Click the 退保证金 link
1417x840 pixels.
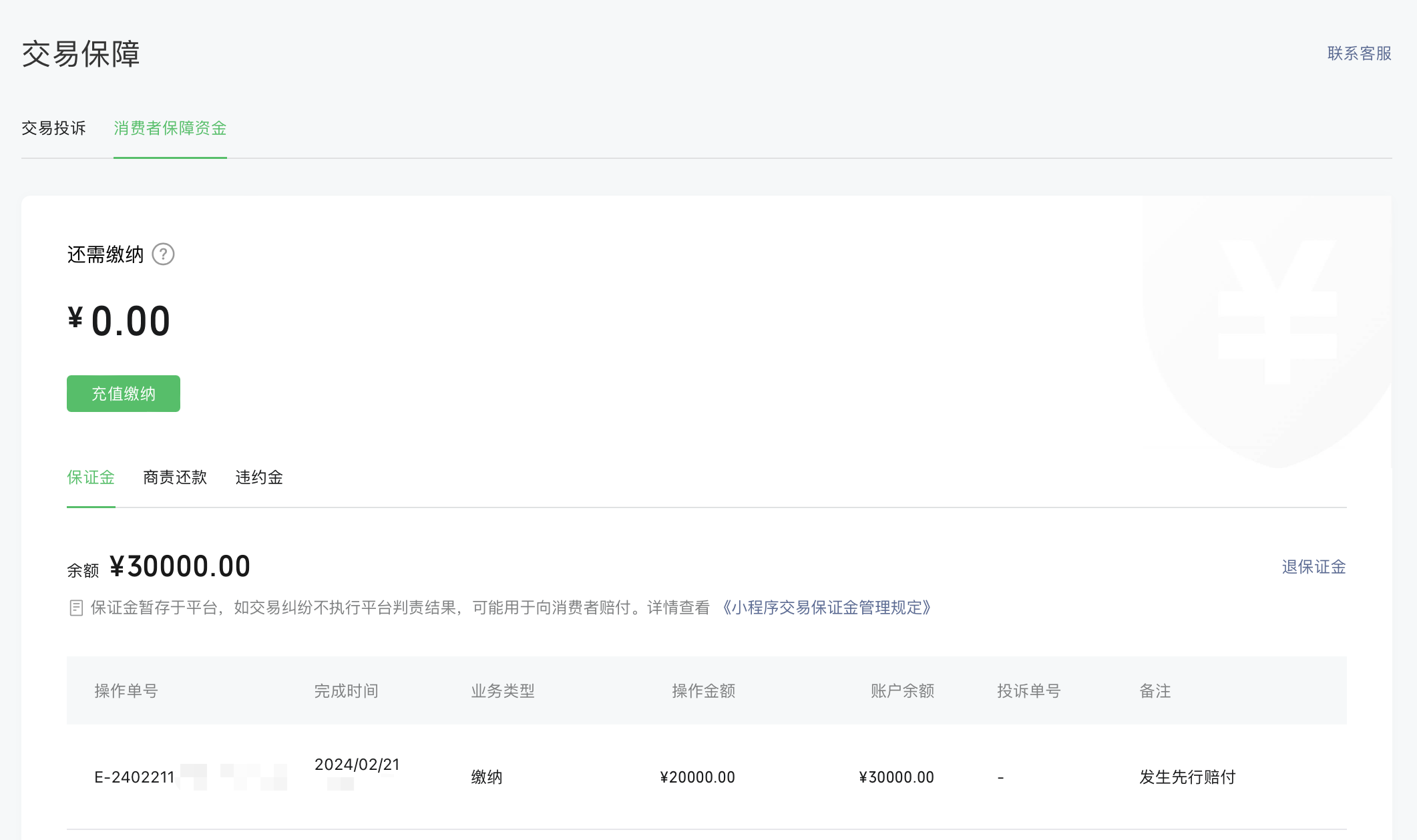(1313, 567)
